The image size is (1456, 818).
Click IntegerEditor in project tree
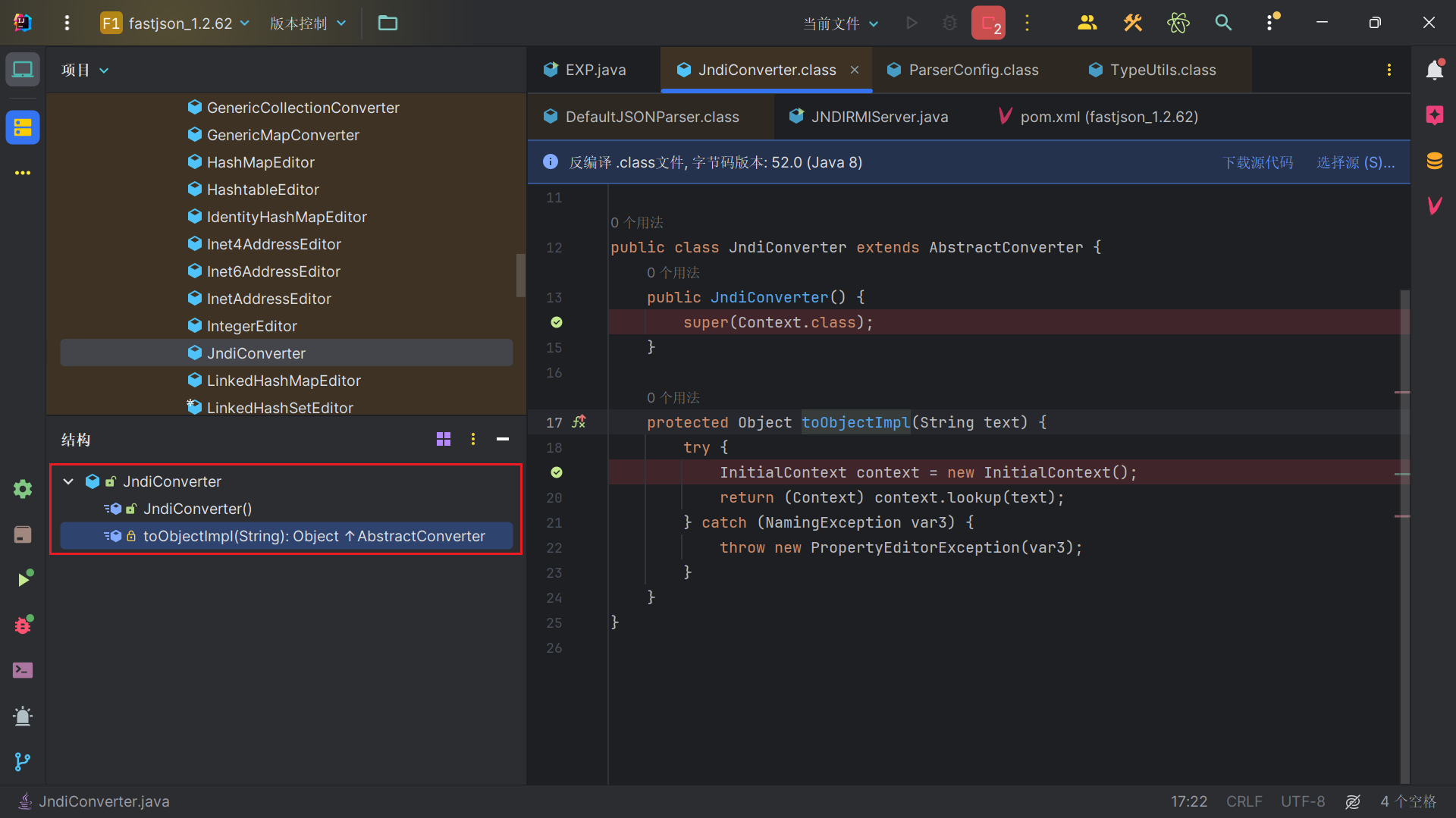point(243,326)
